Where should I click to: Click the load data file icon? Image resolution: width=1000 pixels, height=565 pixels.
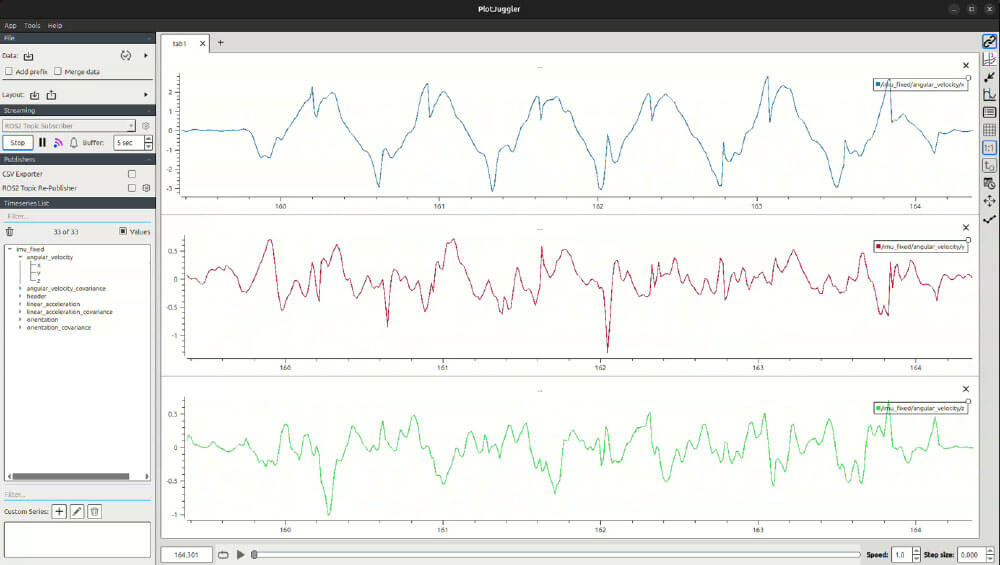point(29,56)
